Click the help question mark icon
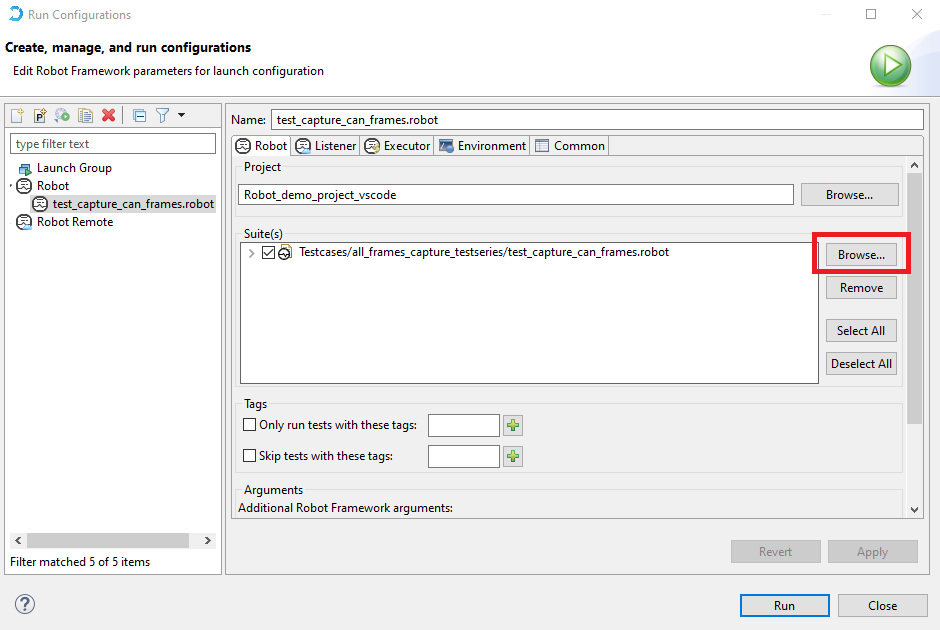 pos(26,604)
